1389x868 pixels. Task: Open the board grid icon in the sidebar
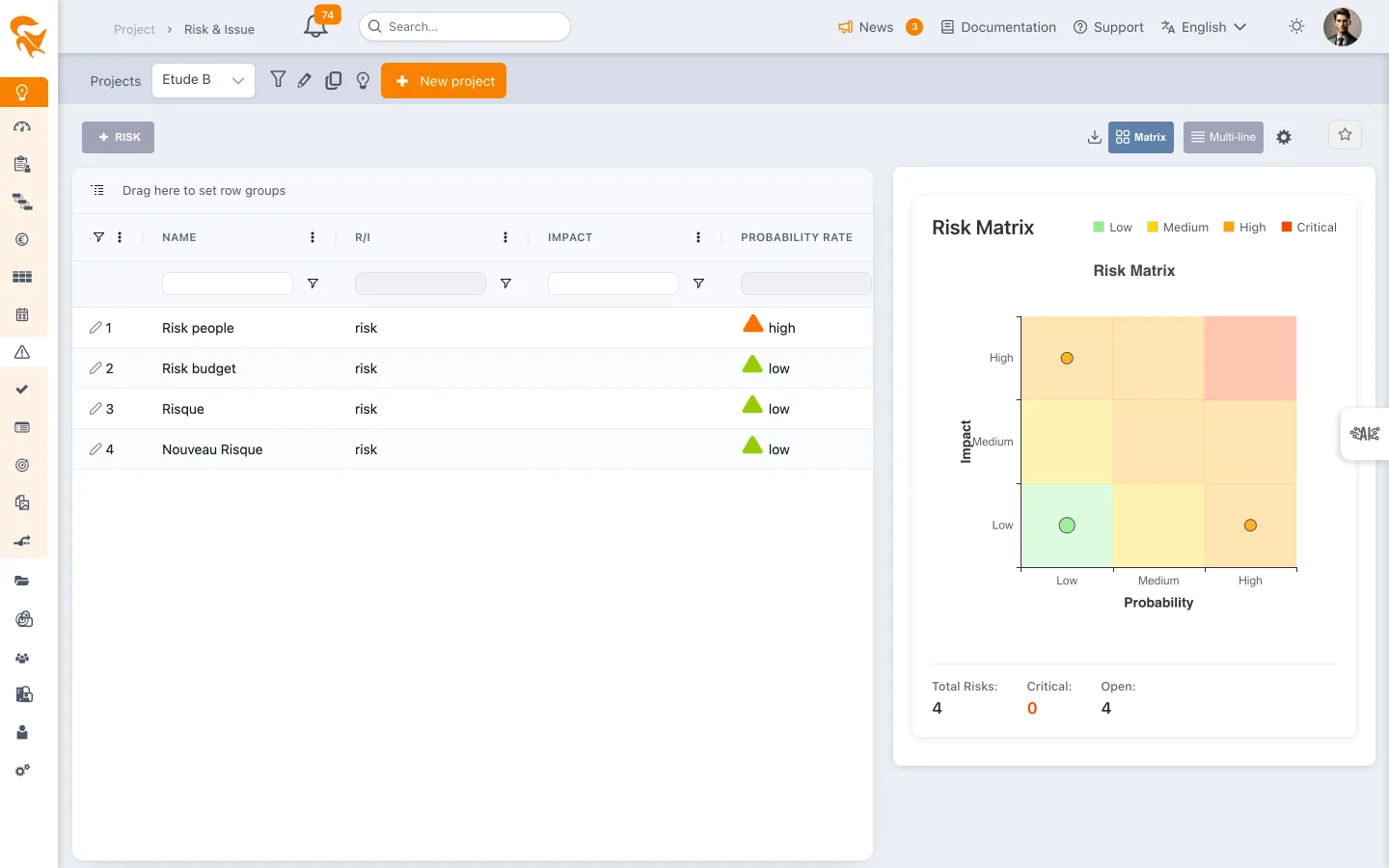[22, 277]
